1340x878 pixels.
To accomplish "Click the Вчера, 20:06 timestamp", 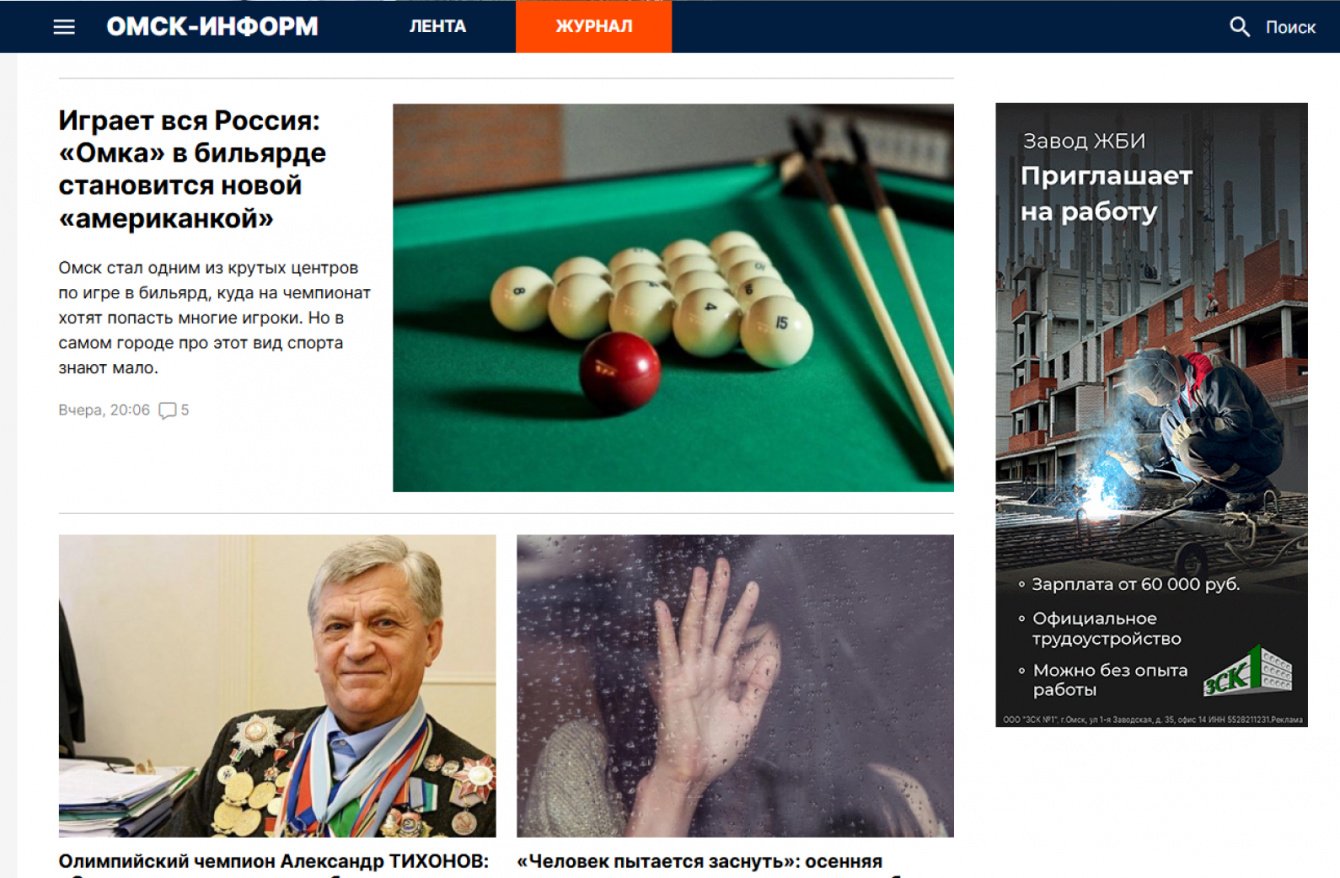I will point(104,410).
